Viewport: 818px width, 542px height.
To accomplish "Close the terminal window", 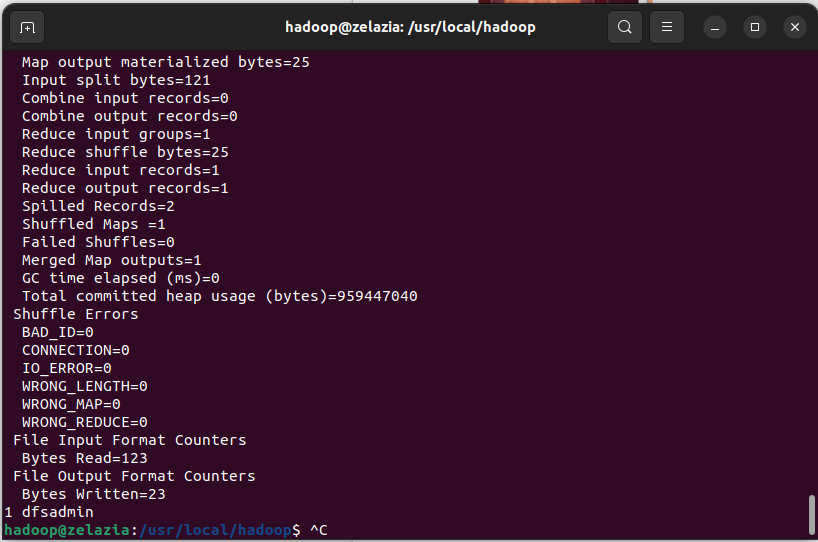I will click(x=795, y=27).
